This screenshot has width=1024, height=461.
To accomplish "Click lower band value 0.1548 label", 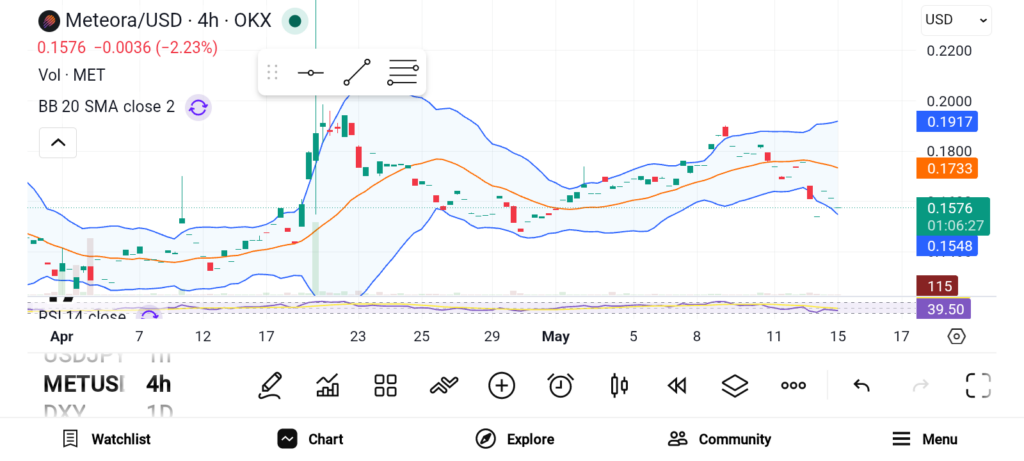I will coord(946,246).
